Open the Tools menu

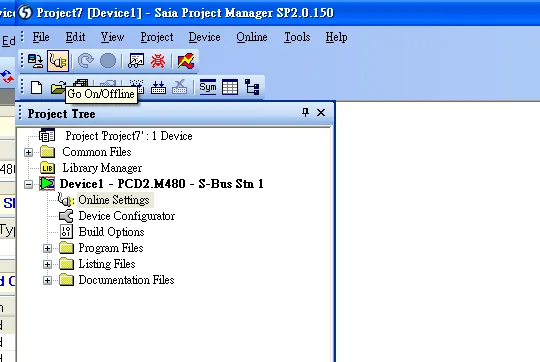tap(297, 37)
